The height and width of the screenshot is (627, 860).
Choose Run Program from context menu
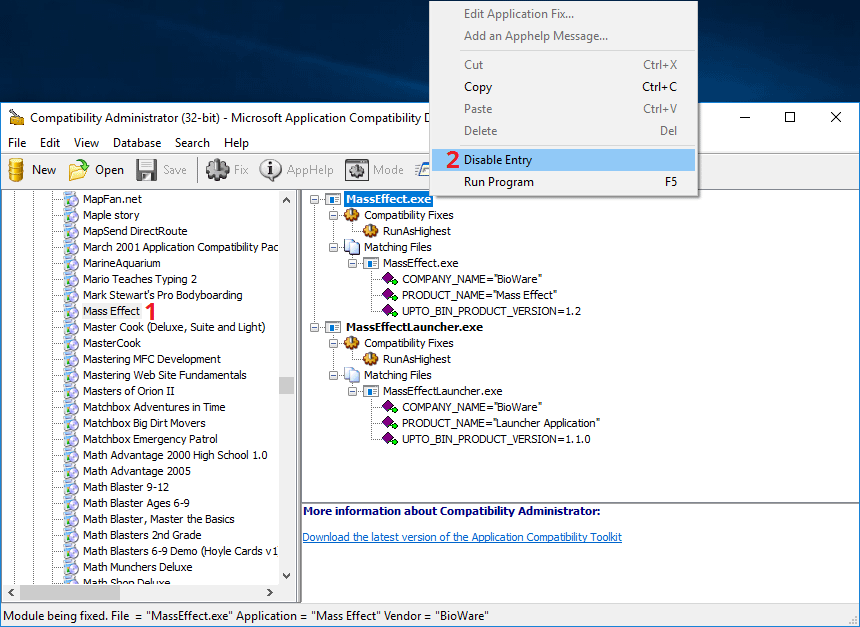coord(498,182)
